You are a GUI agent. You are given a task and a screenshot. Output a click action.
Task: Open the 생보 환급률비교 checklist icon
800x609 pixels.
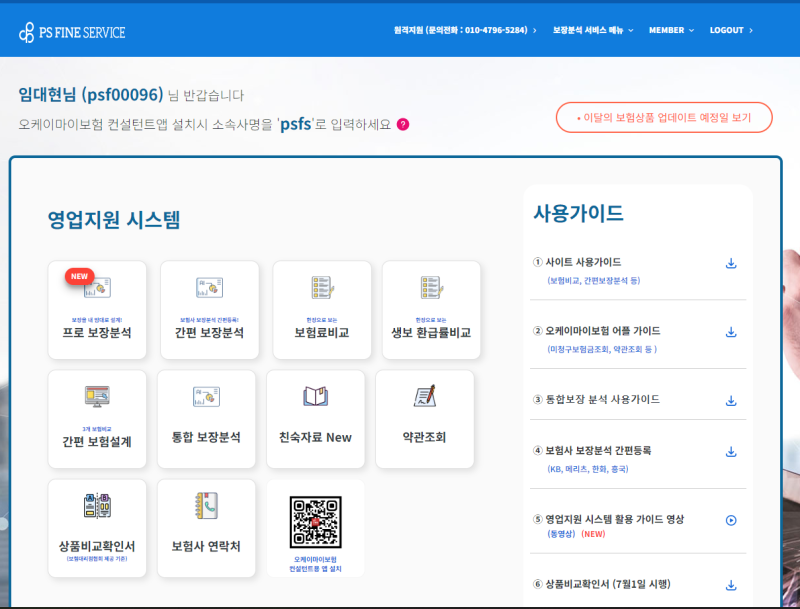pos(432,287)
